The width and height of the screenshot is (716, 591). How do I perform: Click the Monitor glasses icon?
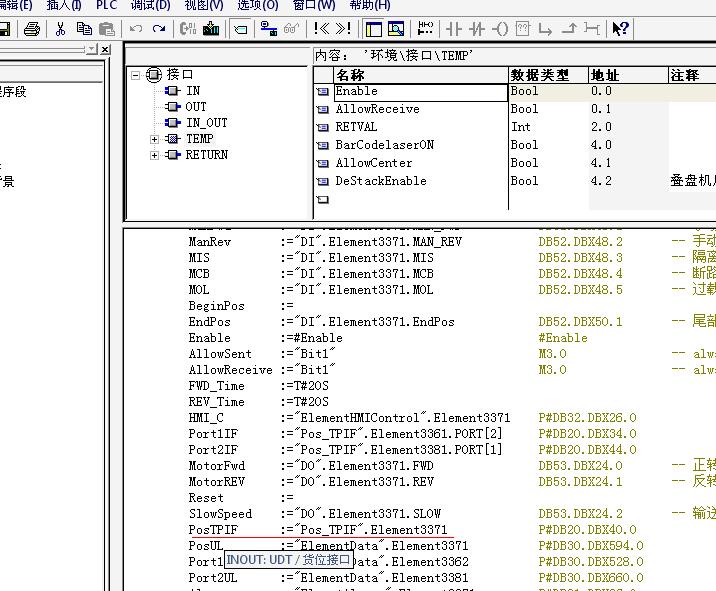point(292,29)
